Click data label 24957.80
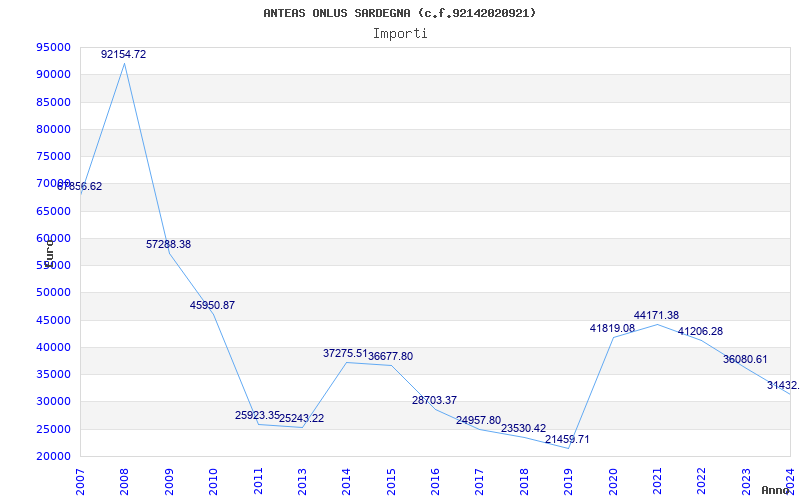 coord(479,420)
